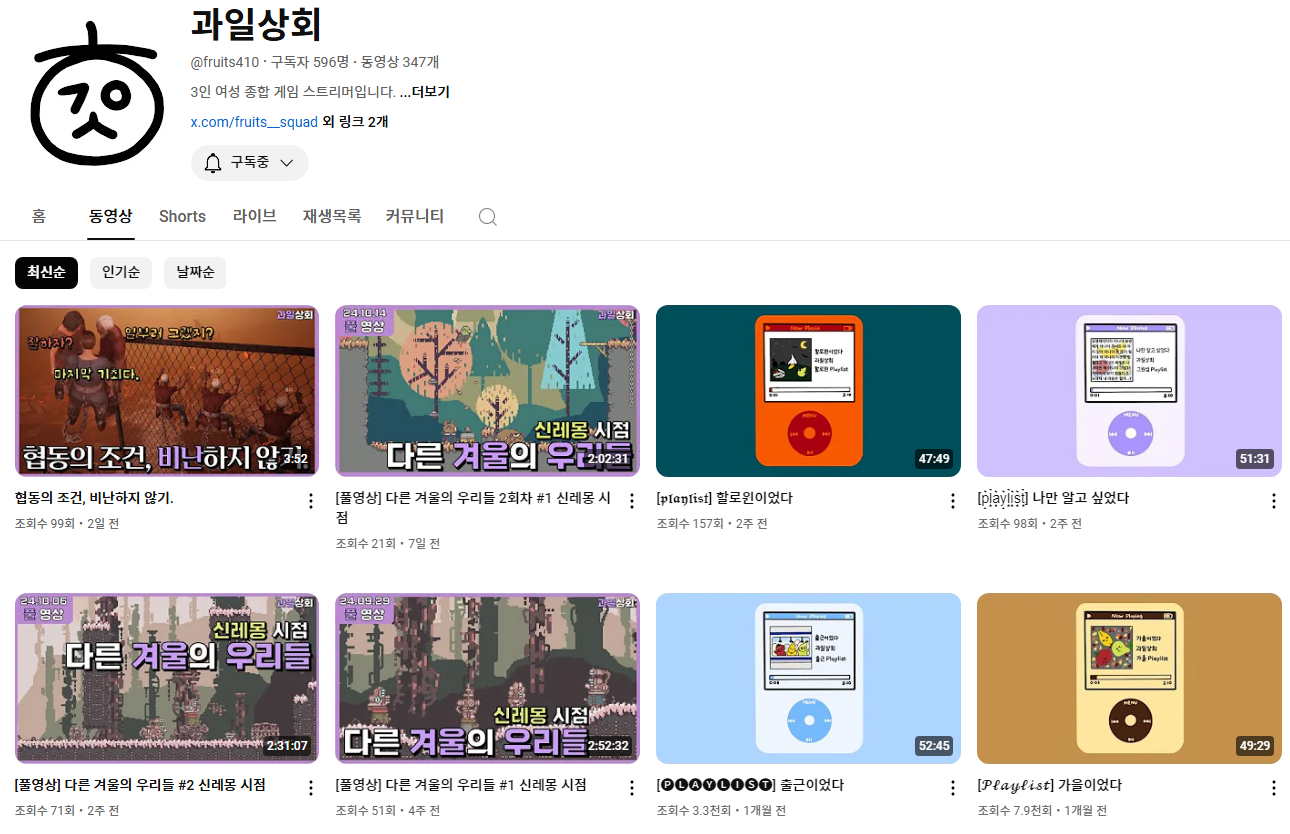Click the options dots beside 출근이었다
Screen dimensions: 1290x834
tap(953, 788)
